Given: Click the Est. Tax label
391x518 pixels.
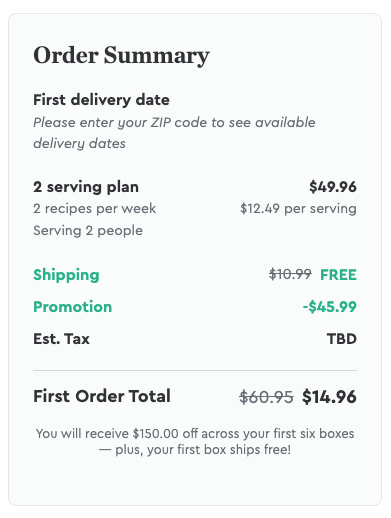Looking at the screenshot, I should tap(62, 339).
